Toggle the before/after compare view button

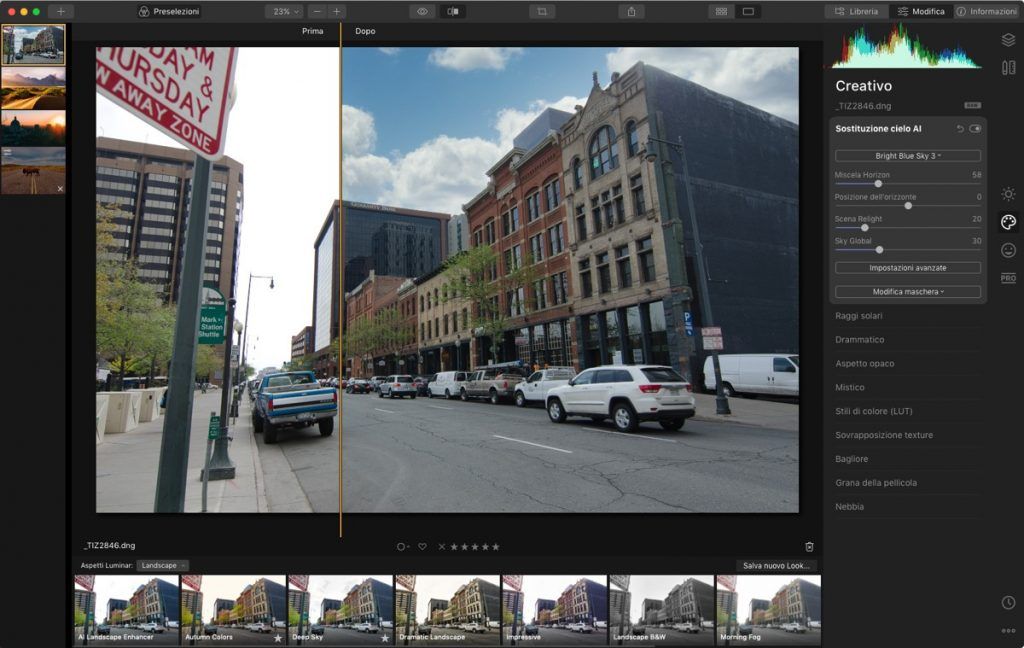453,11
